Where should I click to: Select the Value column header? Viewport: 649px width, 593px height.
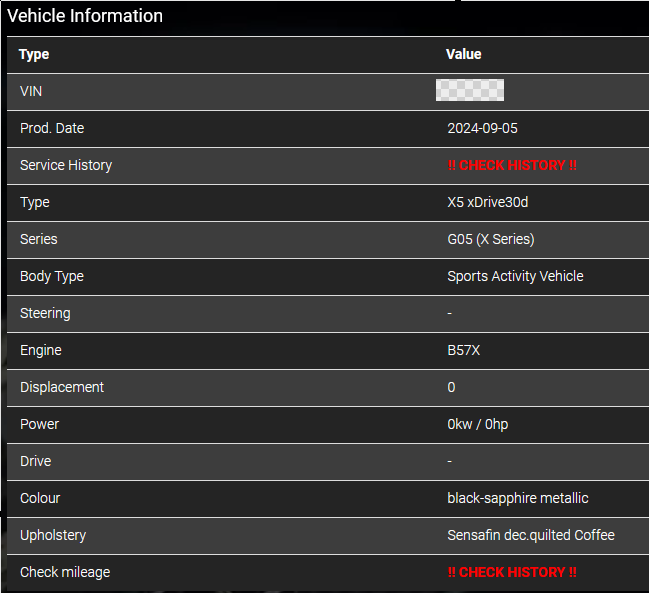point(464,54)
